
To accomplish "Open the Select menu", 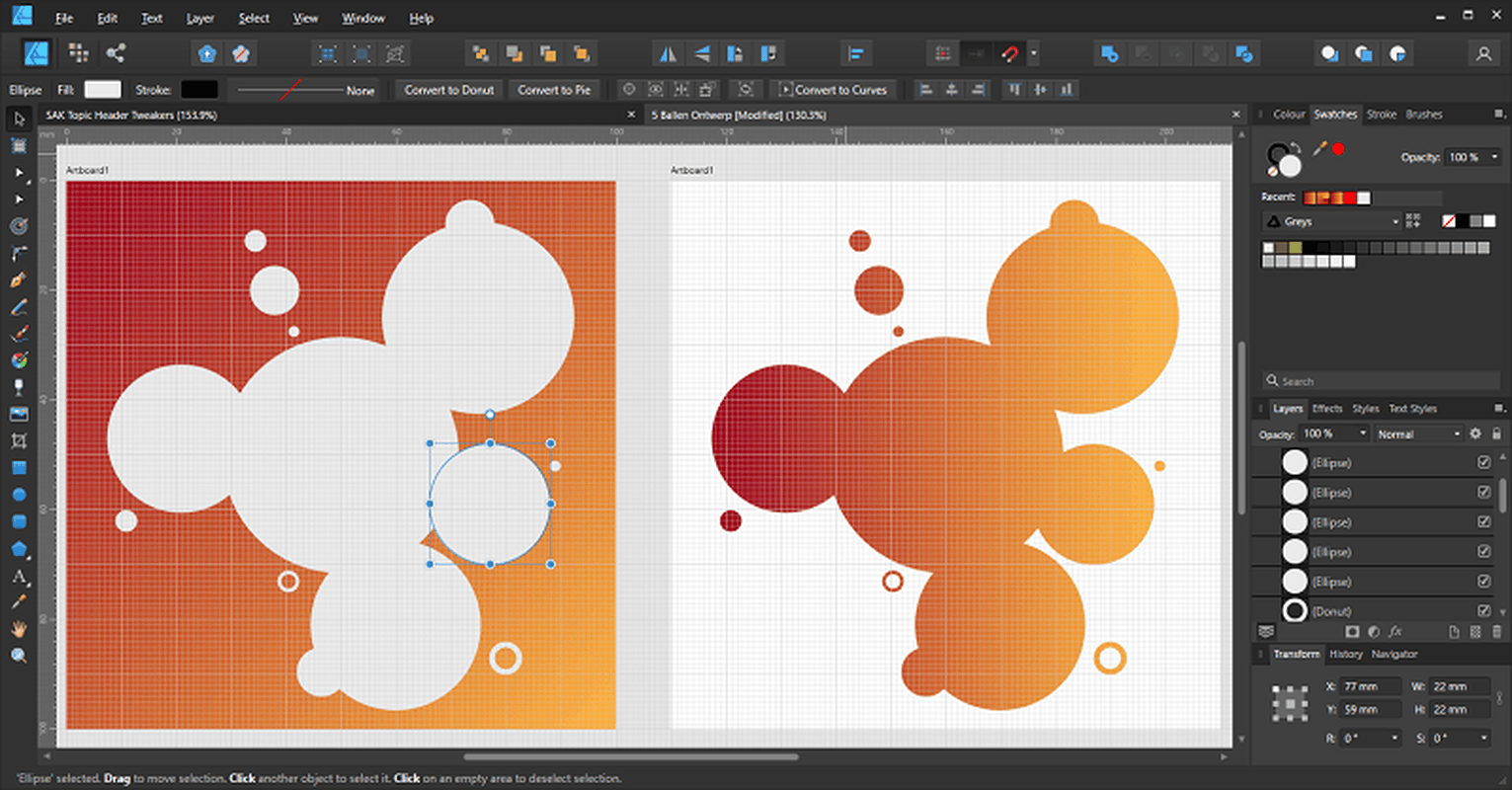I will click(x=254, y=18).
